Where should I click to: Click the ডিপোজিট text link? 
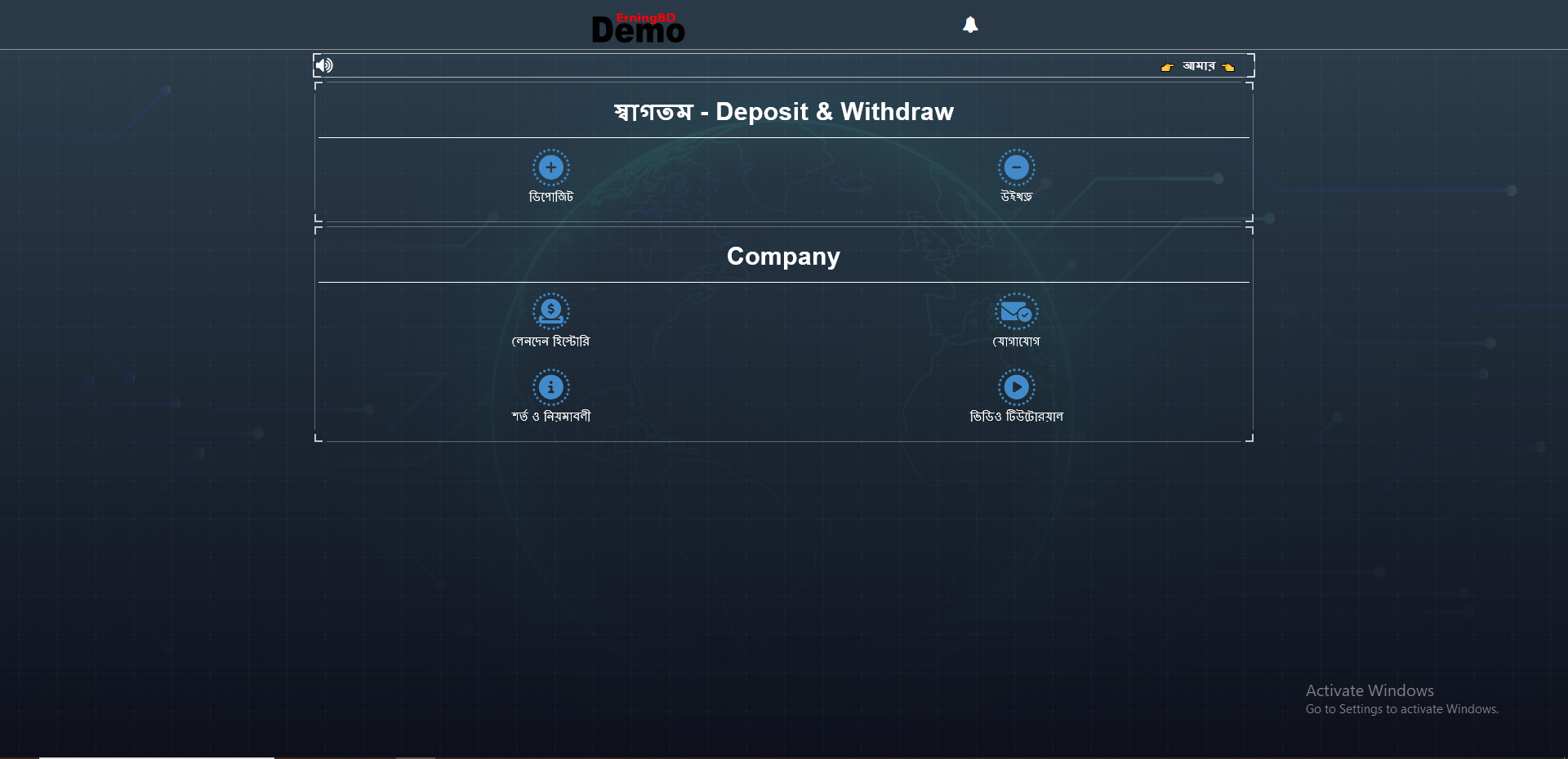pos(551,197)
